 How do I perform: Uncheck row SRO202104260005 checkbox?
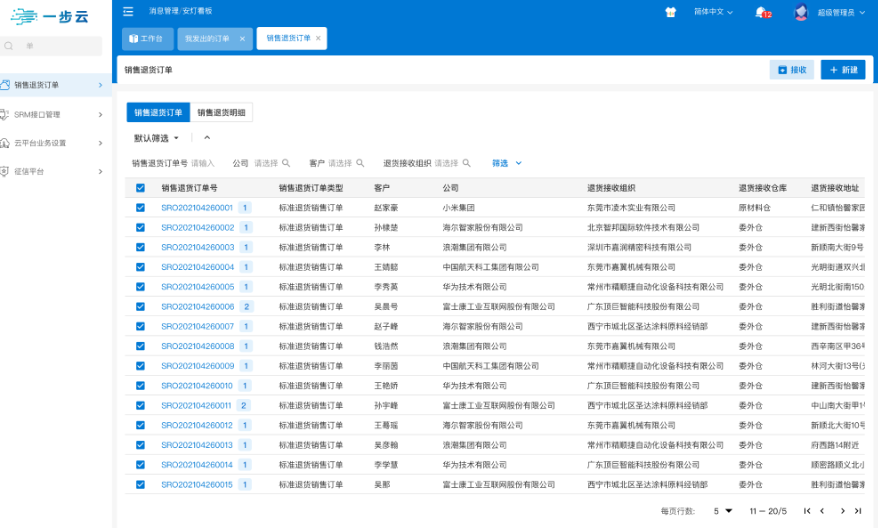click(140, 287)
